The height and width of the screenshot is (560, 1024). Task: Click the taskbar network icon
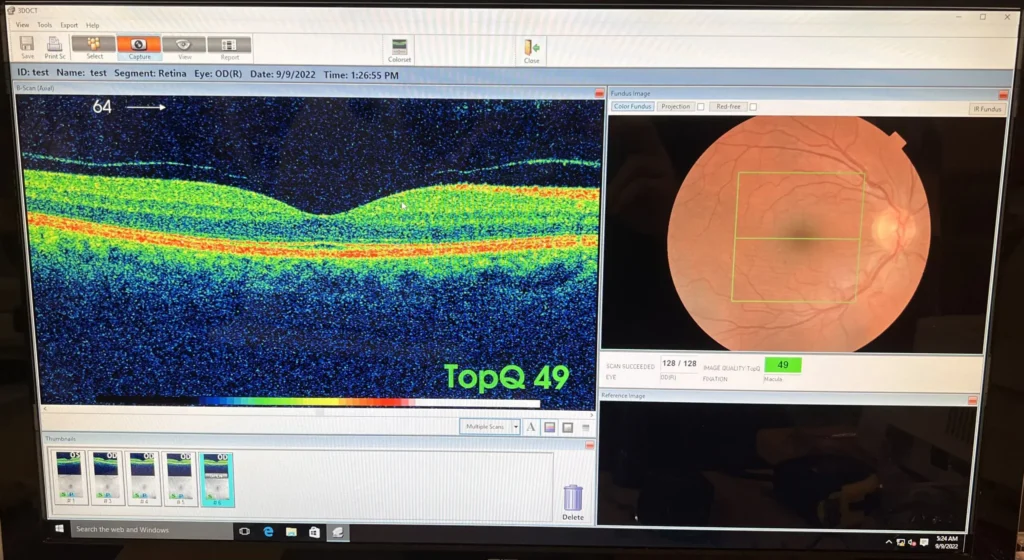[x=901, y=542]
